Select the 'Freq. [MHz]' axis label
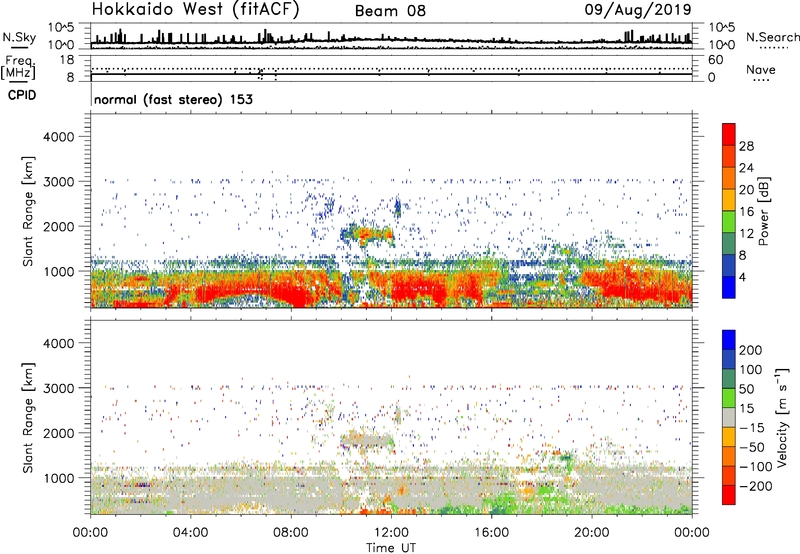 point(18,68)
